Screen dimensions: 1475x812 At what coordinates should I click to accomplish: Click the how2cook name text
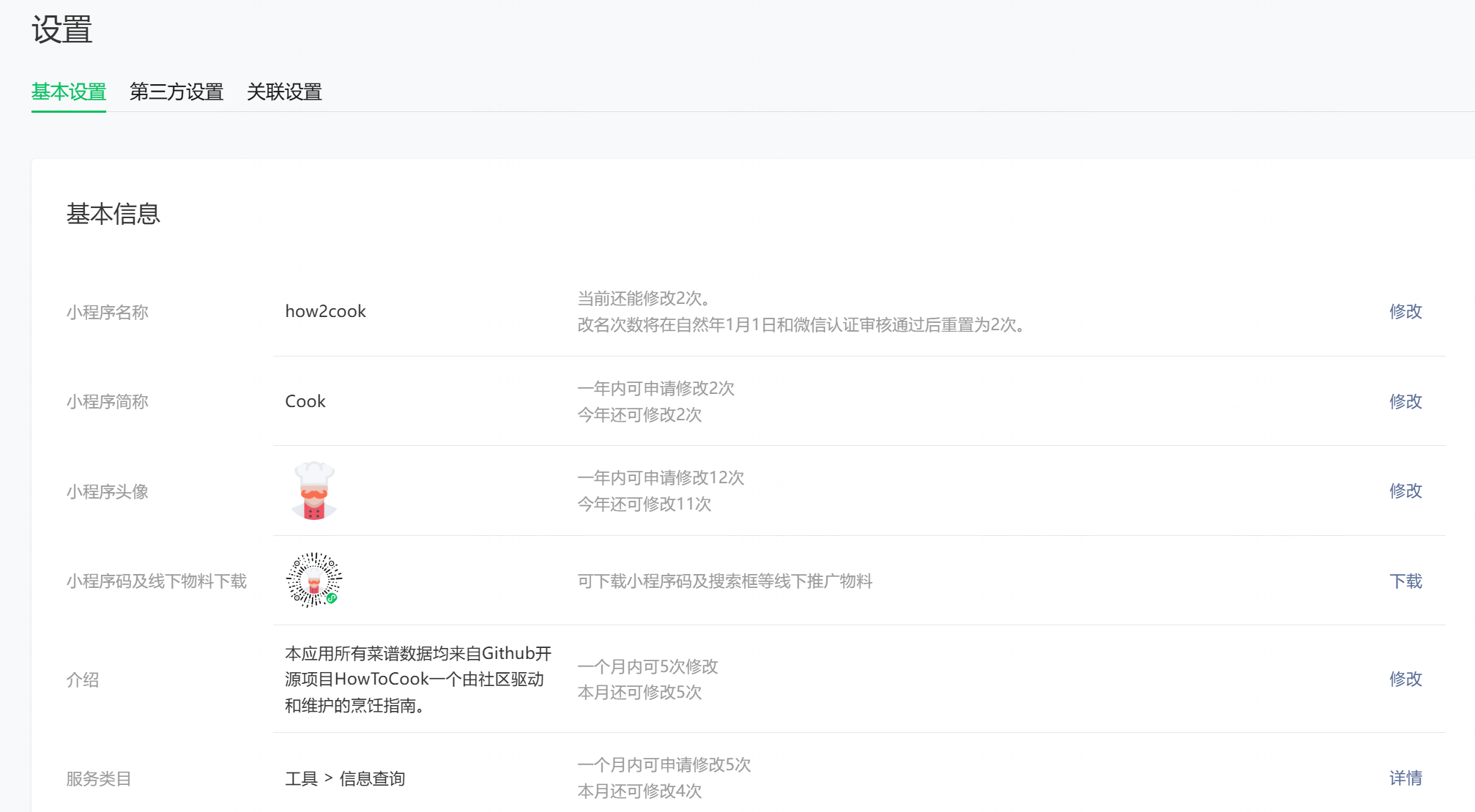(325, 311)
